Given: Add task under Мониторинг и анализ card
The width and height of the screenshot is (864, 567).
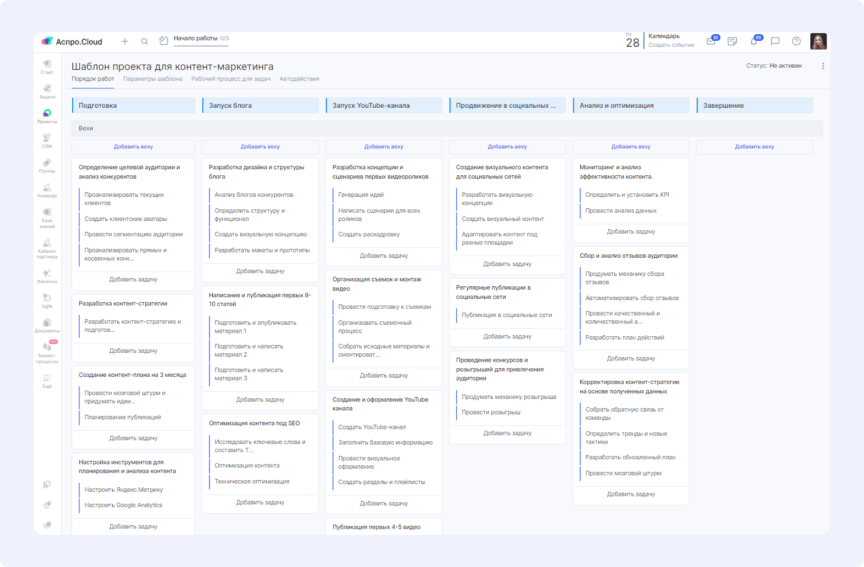Looking at the screenshot, I should [631, 231].
